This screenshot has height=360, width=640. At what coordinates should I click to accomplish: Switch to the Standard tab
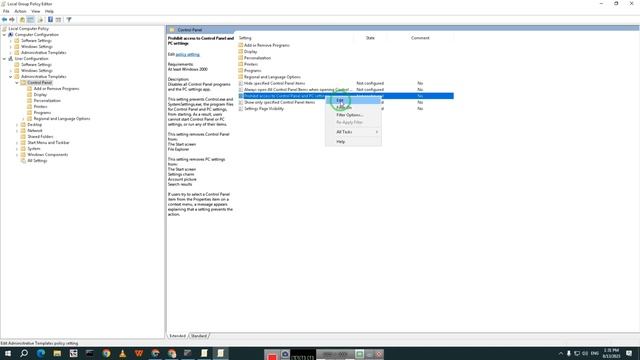point(199,336)
